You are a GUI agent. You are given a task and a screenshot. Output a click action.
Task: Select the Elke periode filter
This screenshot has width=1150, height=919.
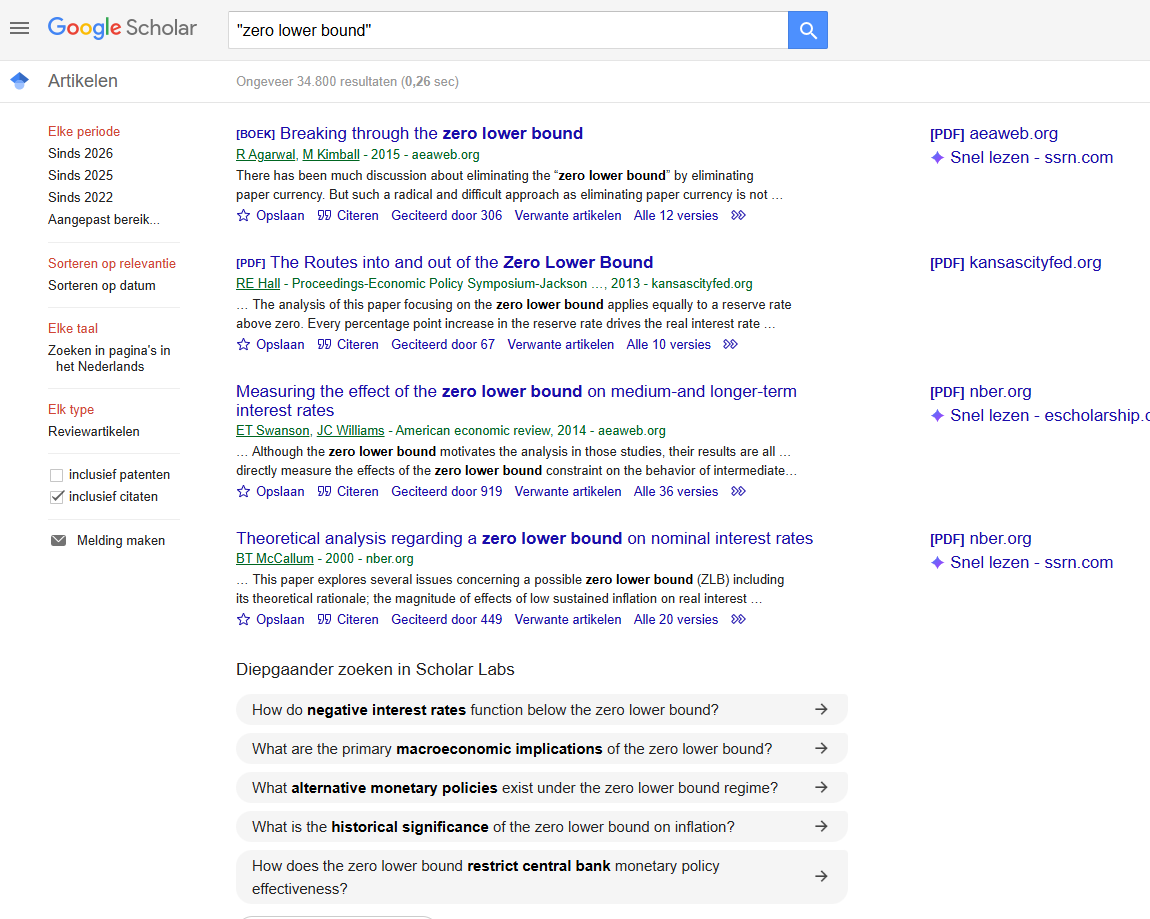point(84,131)
